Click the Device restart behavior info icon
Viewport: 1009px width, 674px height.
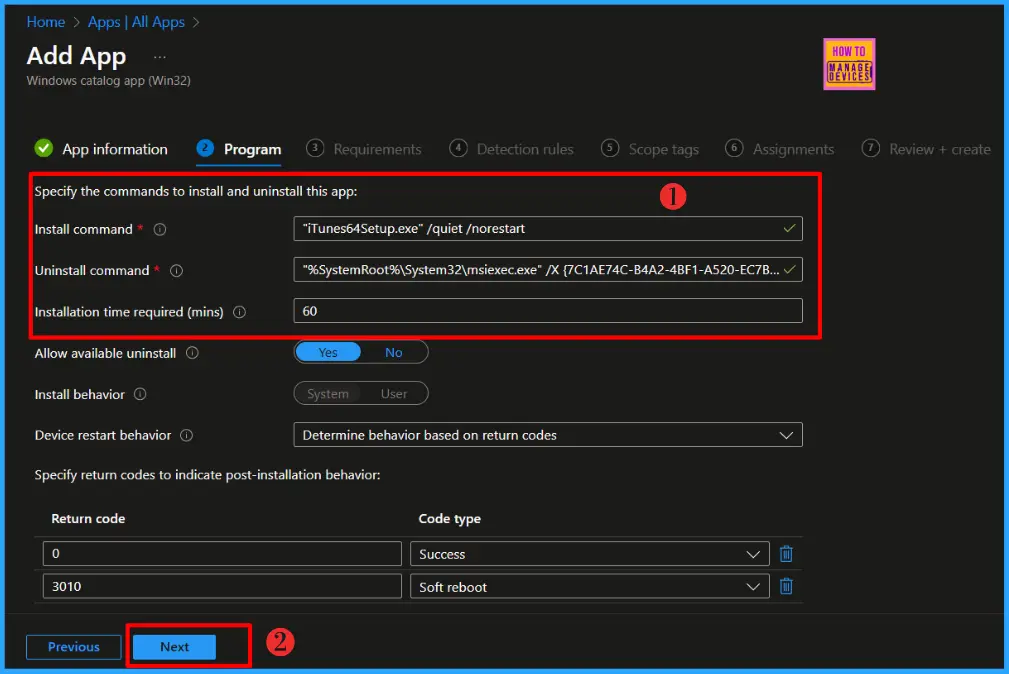(187, 435)
